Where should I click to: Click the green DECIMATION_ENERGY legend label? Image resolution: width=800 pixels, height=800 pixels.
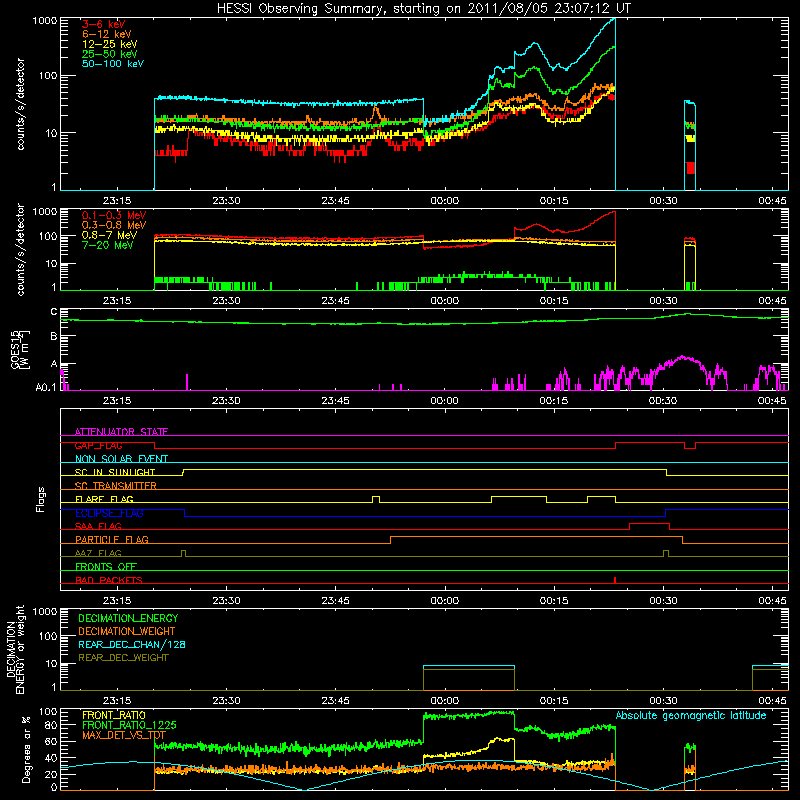coord(128,618)
